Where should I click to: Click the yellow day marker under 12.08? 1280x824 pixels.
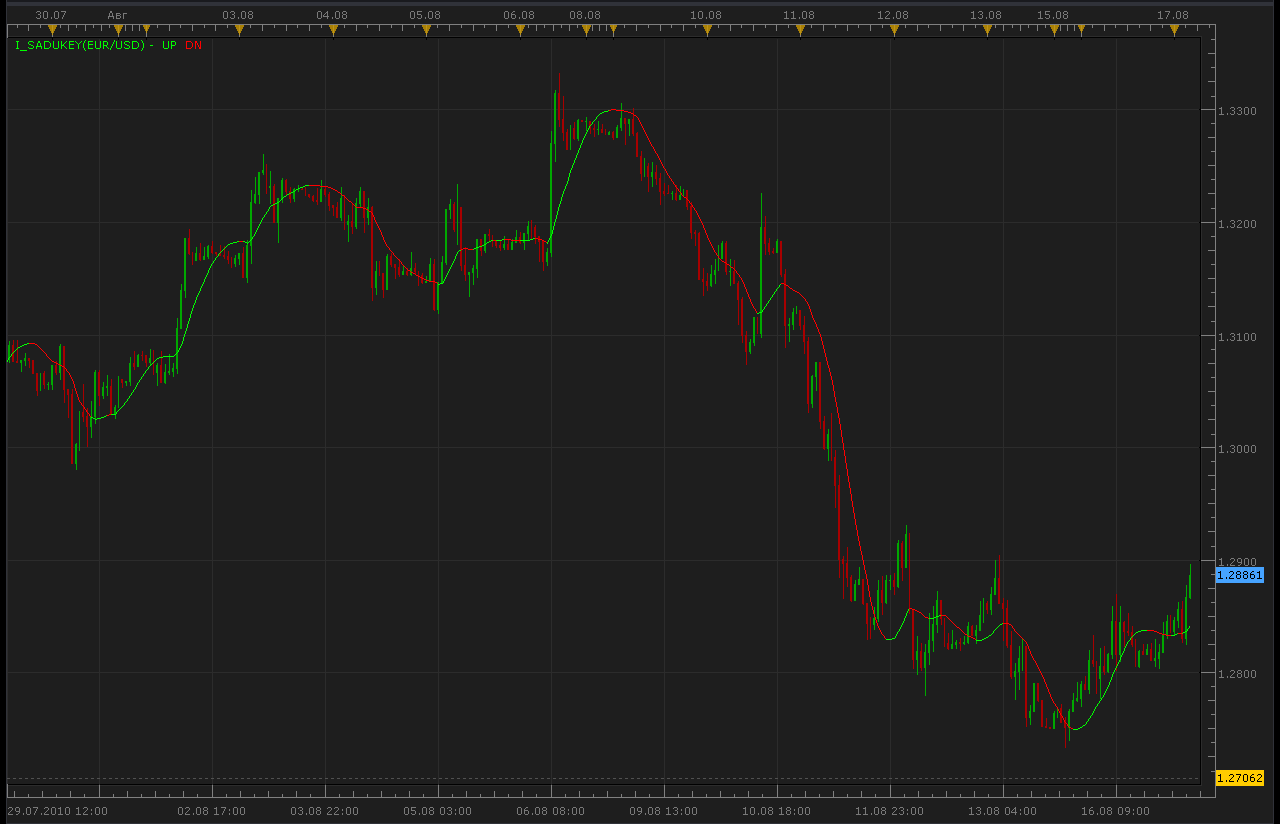(894, 31)
